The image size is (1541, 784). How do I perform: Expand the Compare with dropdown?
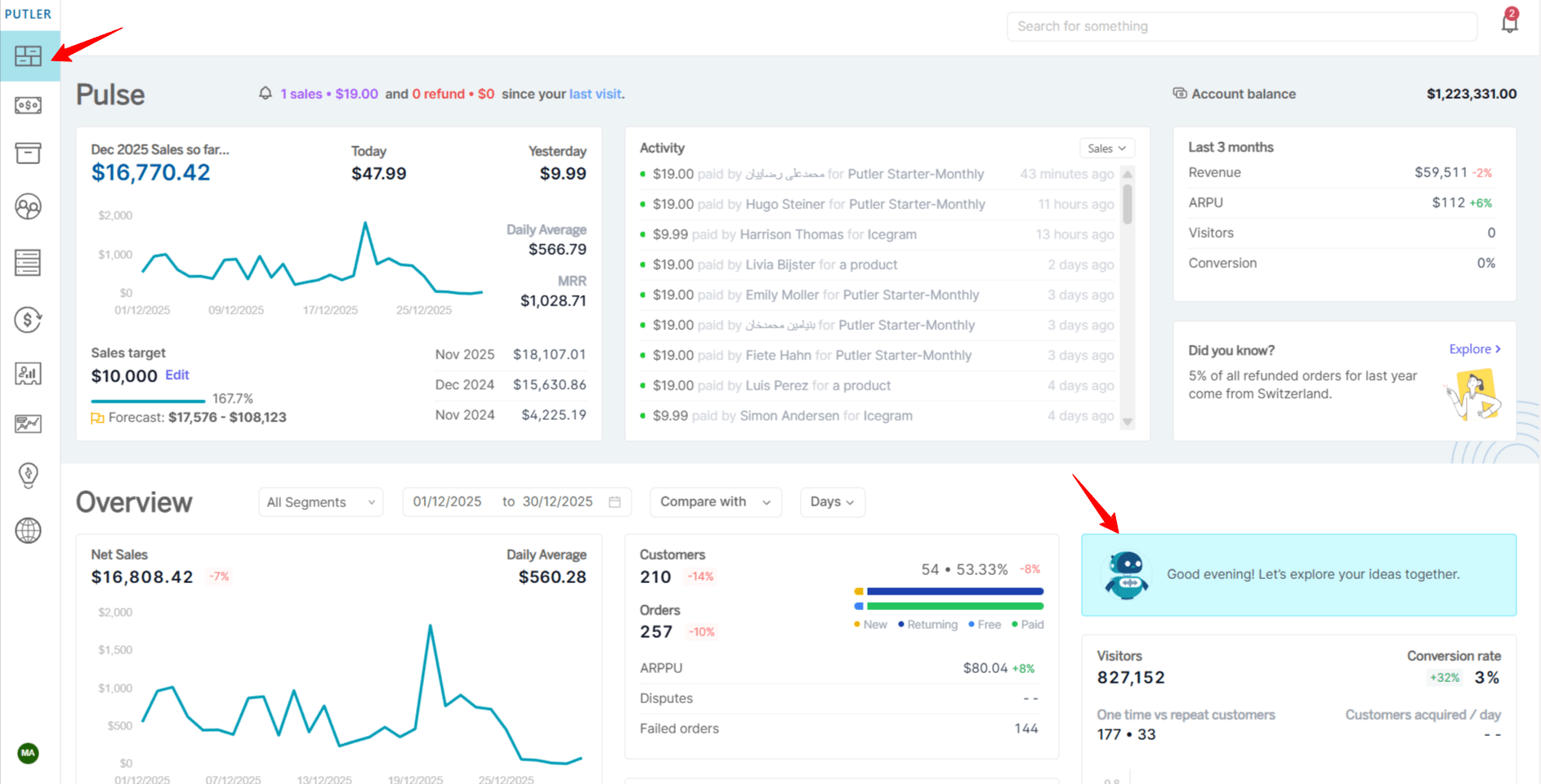(715, 501)
